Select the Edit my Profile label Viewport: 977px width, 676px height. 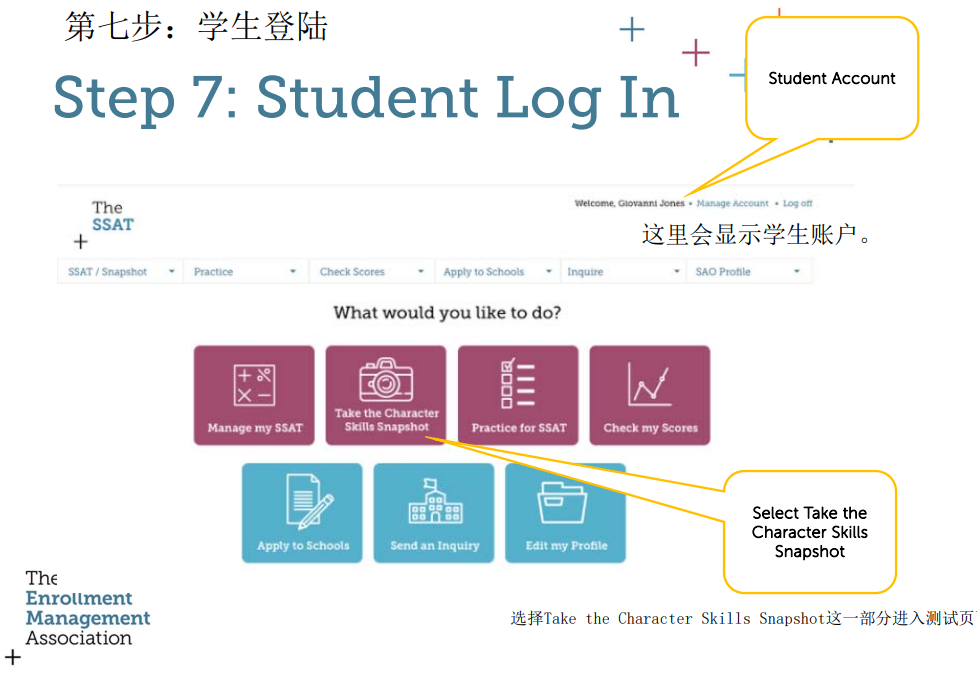(566, 546)
